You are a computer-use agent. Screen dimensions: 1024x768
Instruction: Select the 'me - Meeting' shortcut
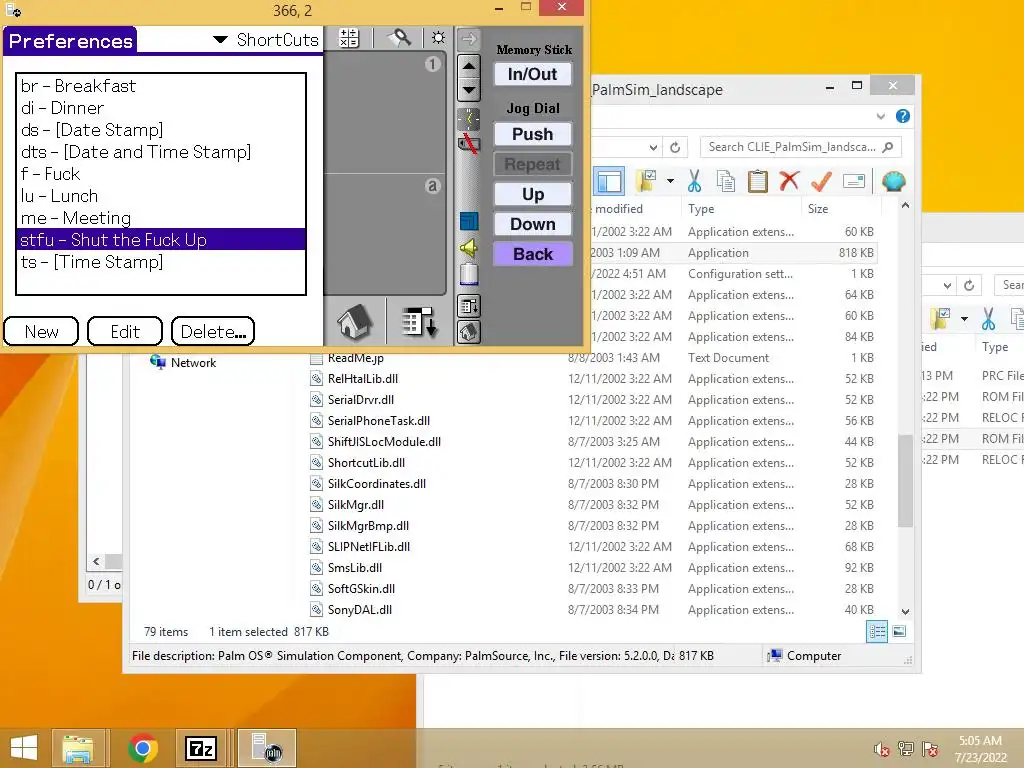point(161,218)
